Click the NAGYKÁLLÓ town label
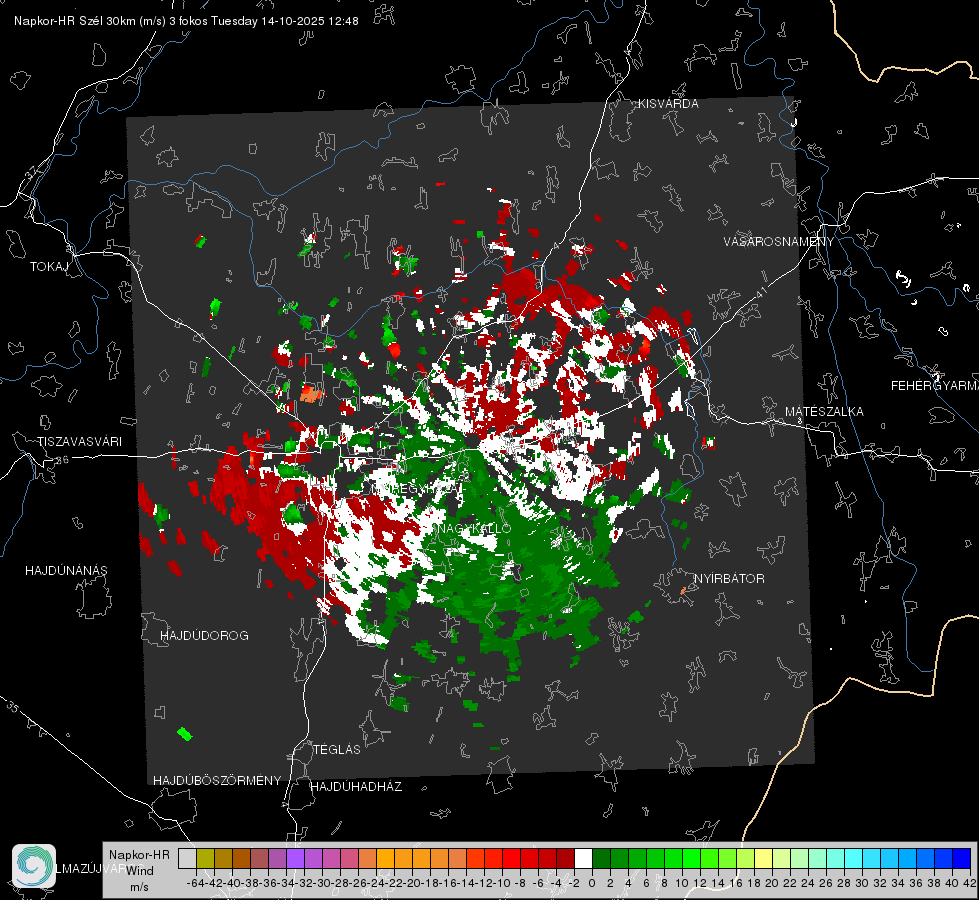This screenshot has height=900, width=979. point(473,528)
